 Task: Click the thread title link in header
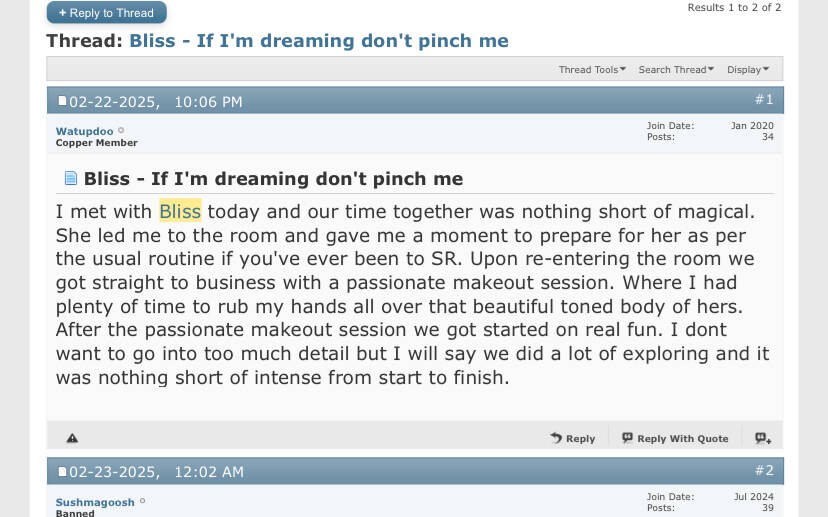[319, 41]
